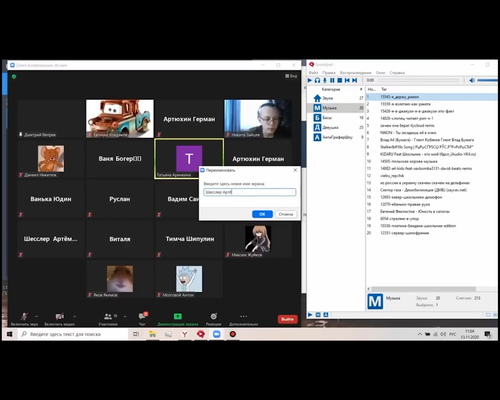Close the Переименовать dialog
This screenshot has width=500, height=400.
[x=295, y=170]
